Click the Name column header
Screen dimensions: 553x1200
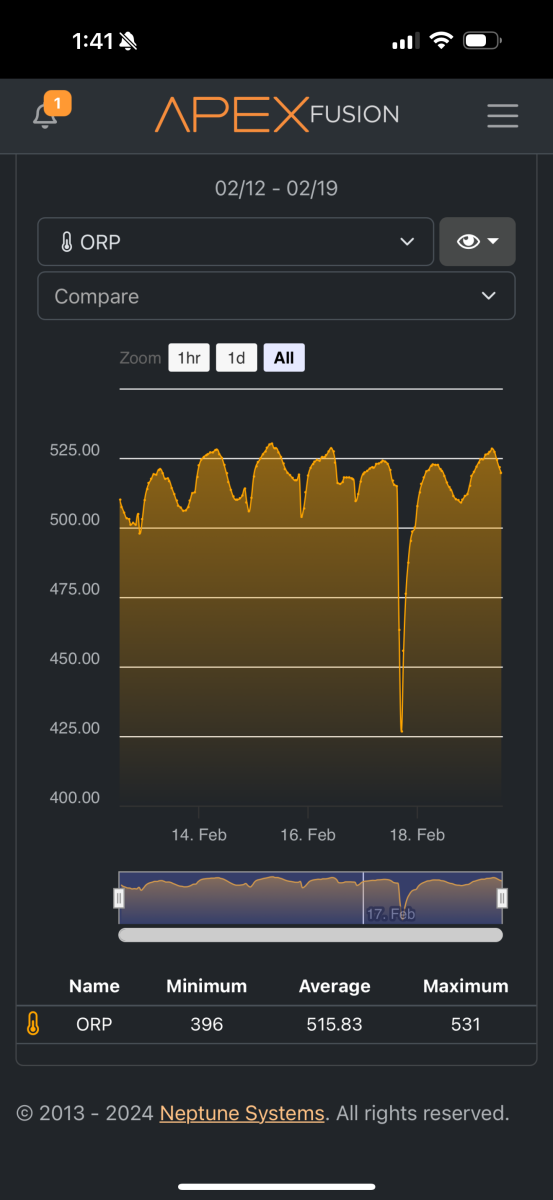[x=94, y=986]
